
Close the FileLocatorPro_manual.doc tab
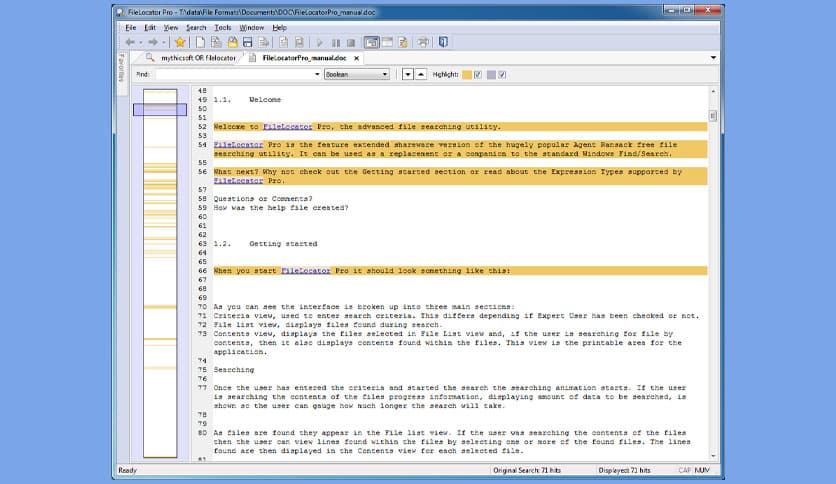356,58
